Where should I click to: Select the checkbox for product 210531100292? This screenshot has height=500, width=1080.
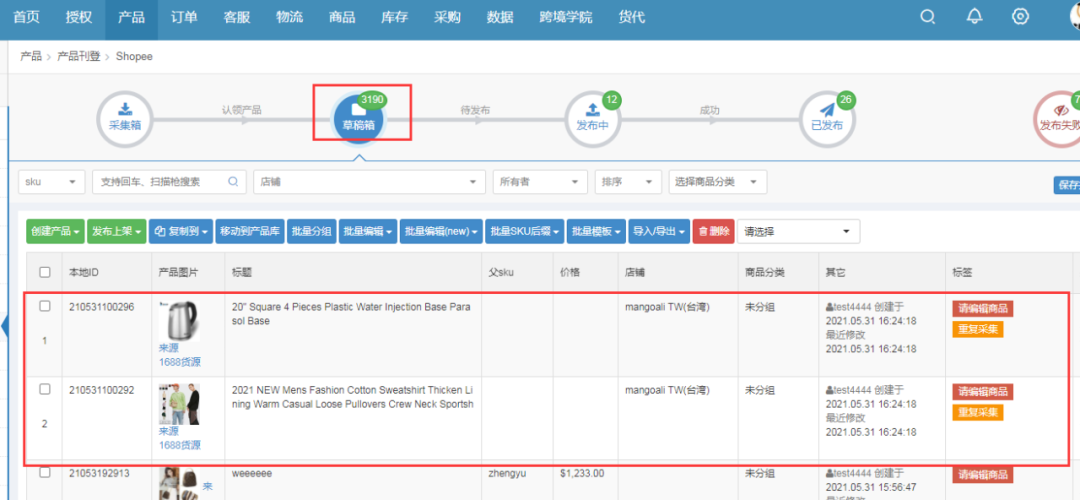pyautogui.click(x=45, y=389)
